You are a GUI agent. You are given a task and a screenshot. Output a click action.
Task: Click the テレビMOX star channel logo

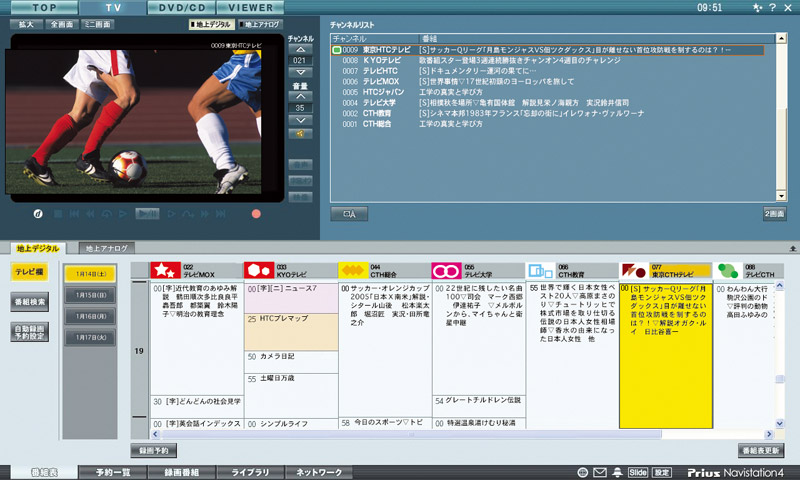click(165, 270)
